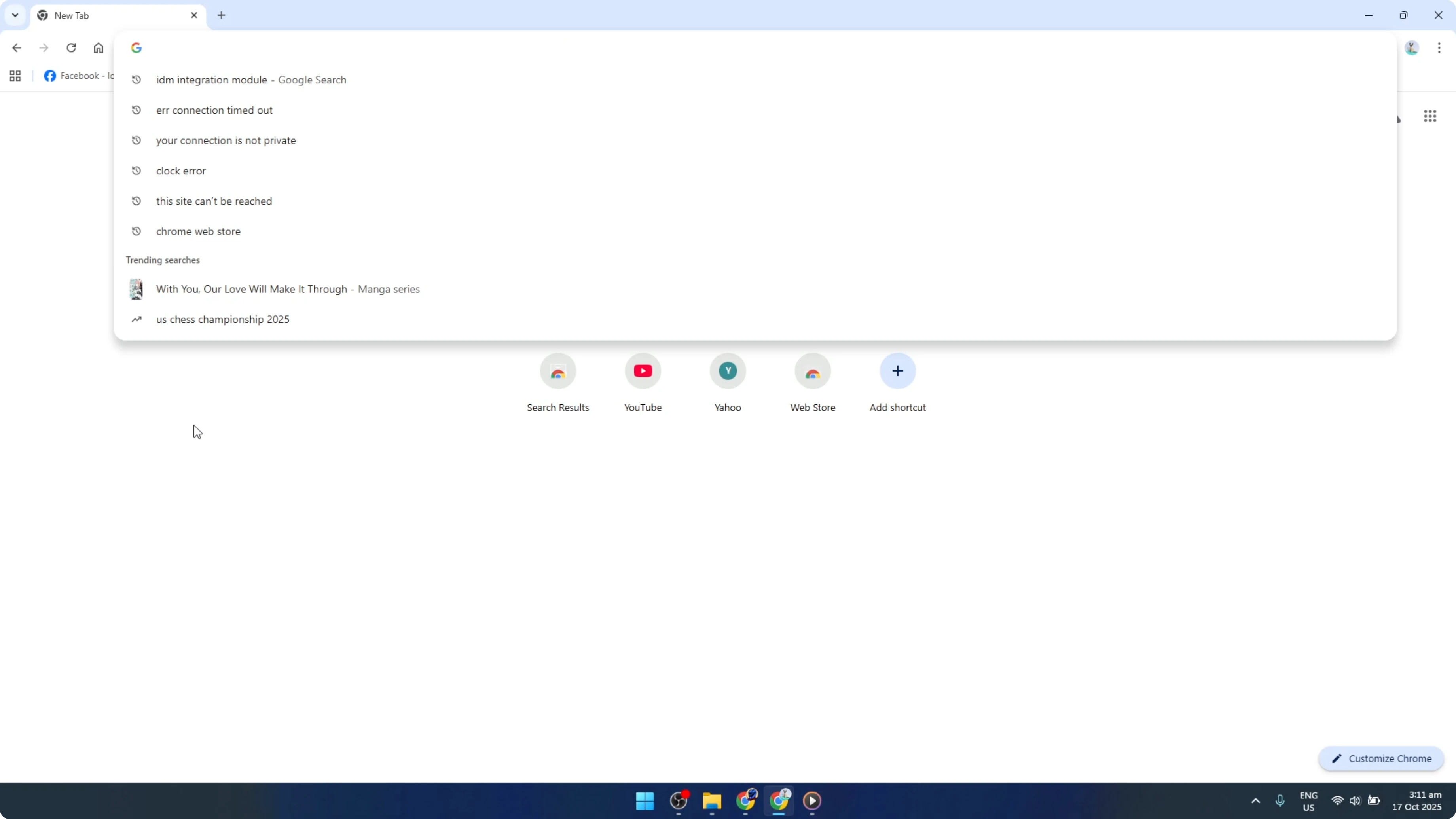Open the tab search dropdown
The width and height of the screenshot is (1456, 819).
pyautogui.click(x=15, y=15)
